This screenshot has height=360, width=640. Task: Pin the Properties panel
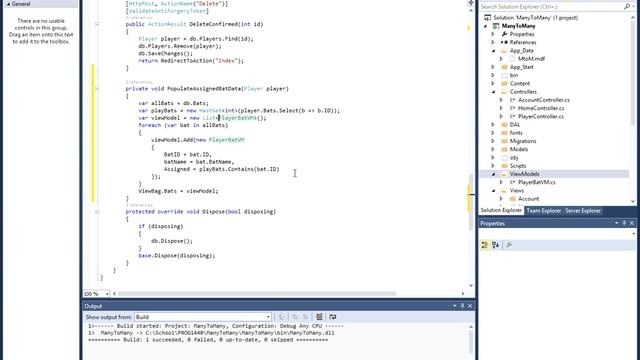[x=624, y=223]
